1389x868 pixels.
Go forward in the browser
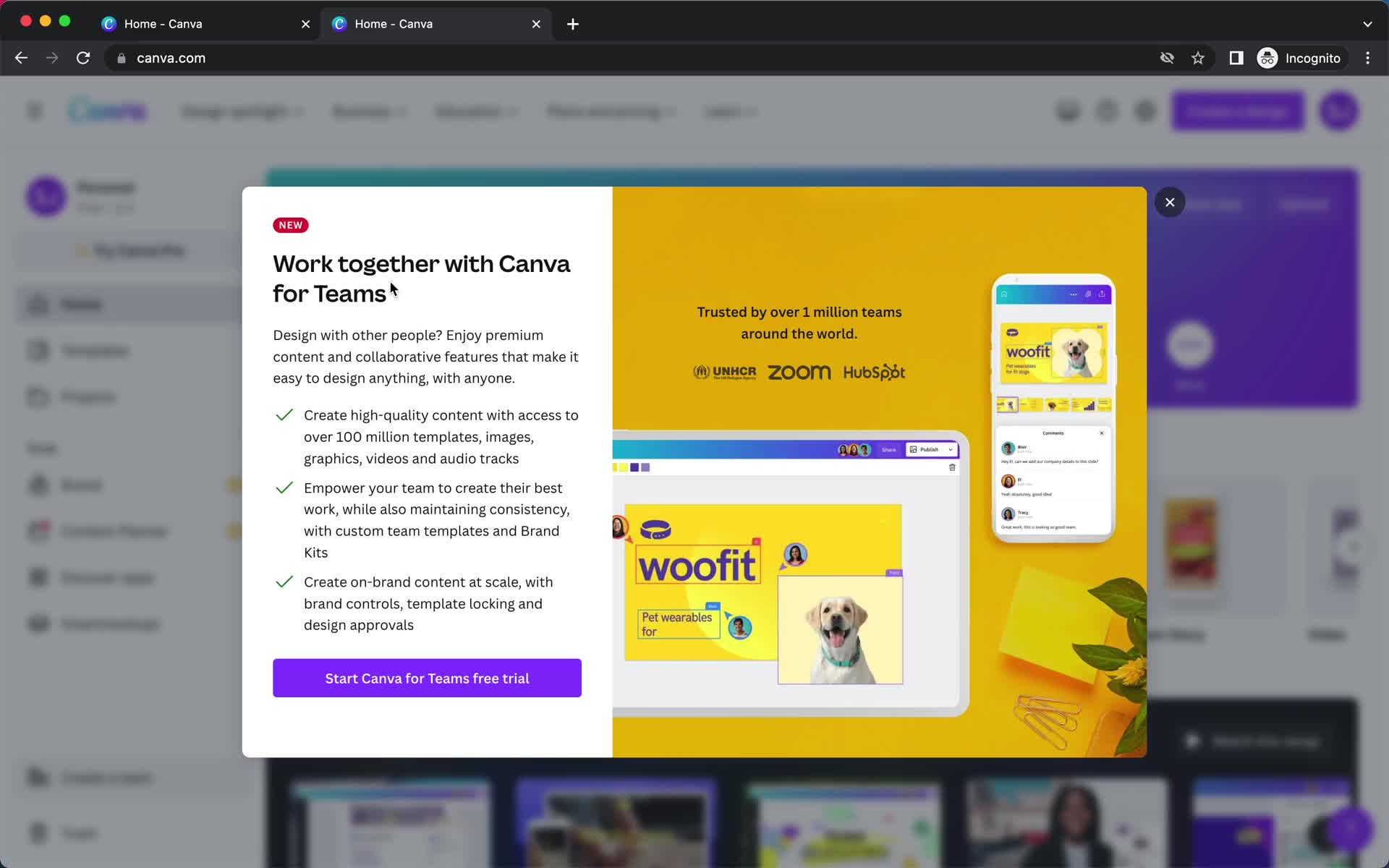[52, 58]
